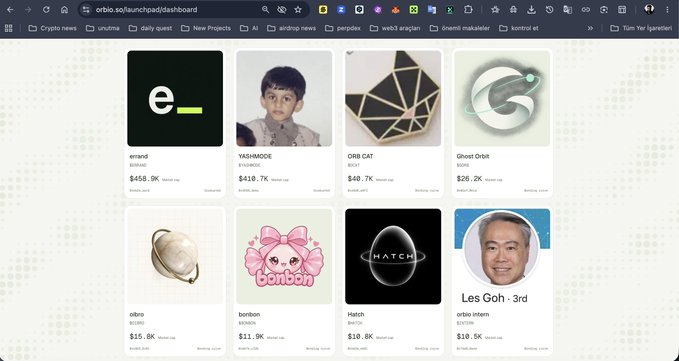Click the sparkle star toolbar icon
The width and height of the screenshot is (679, 361).
coord(495,10)
